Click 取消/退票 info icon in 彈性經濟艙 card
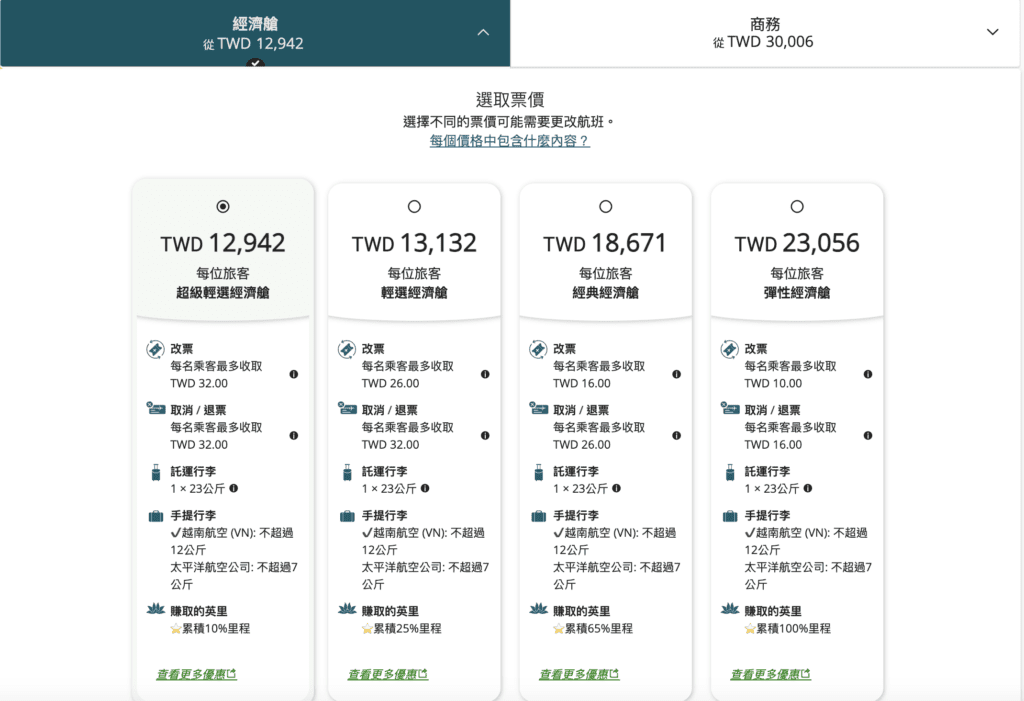 [x=868, y=436]
